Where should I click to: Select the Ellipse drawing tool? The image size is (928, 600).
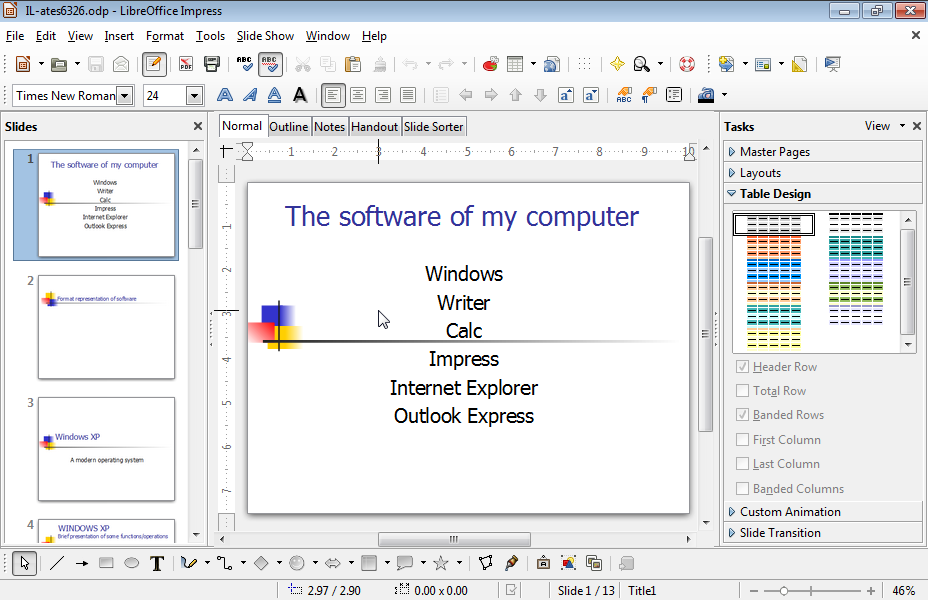pyautogui.click(x=131, y=563)
